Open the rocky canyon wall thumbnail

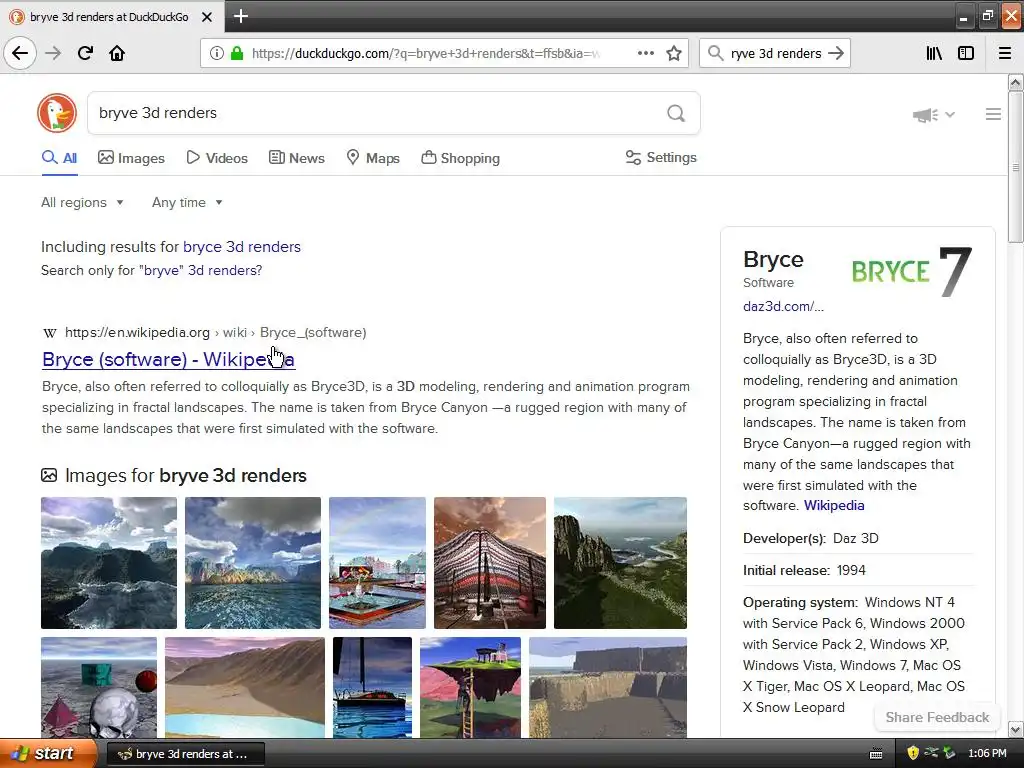click(608, 687)
